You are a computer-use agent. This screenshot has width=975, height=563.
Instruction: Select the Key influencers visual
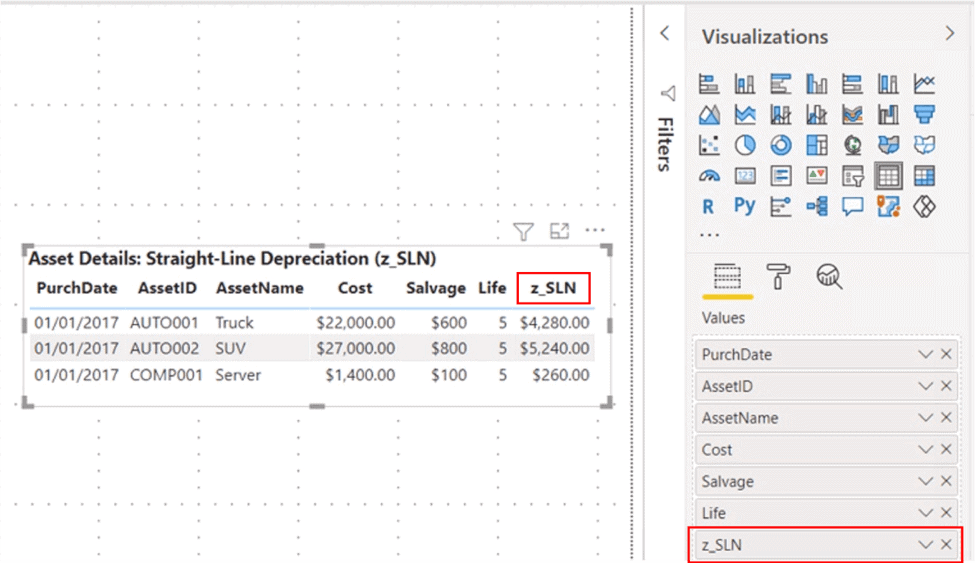[x=780, y=207]
